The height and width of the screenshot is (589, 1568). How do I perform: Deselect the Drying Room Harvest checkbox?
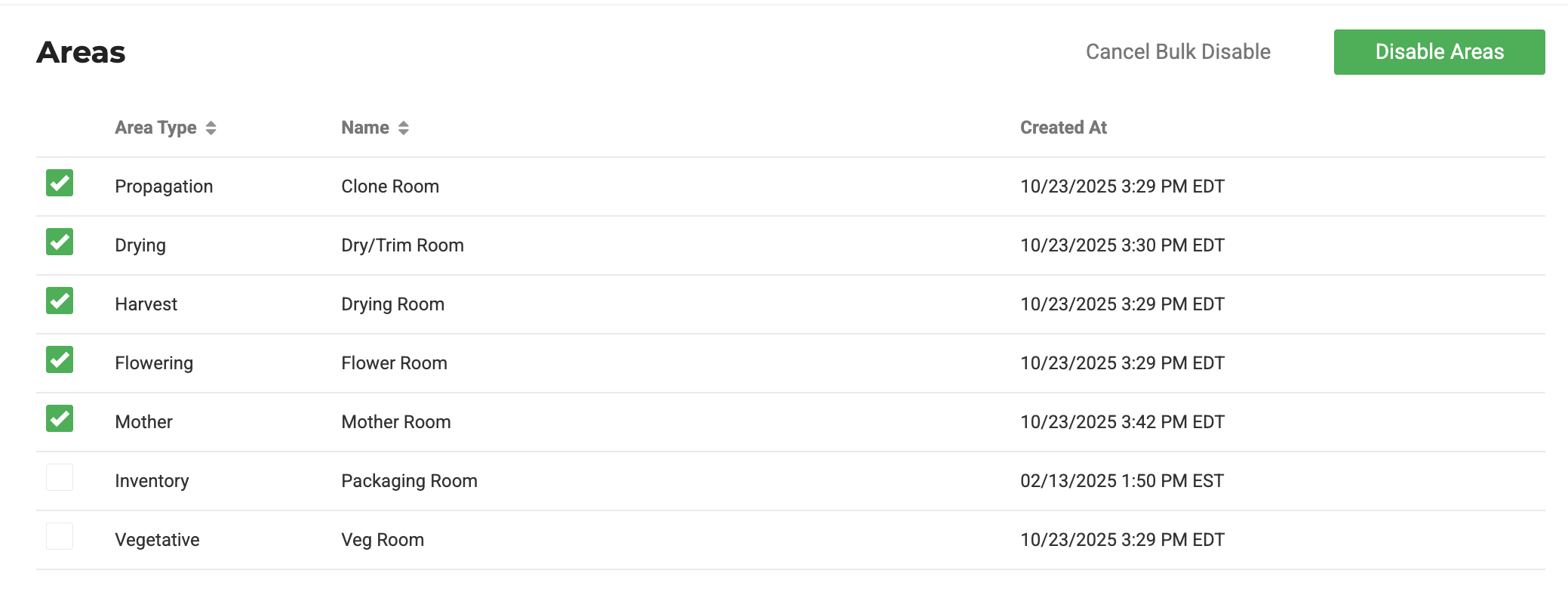(x=60, y=301)
